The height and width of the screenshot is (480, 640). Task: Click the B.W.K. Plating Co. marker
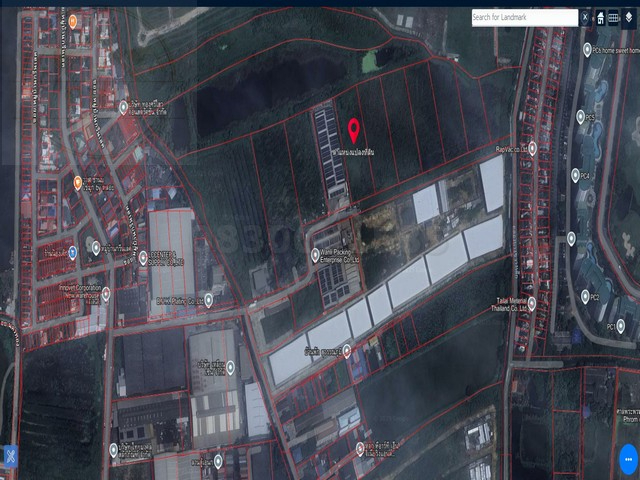209,299
